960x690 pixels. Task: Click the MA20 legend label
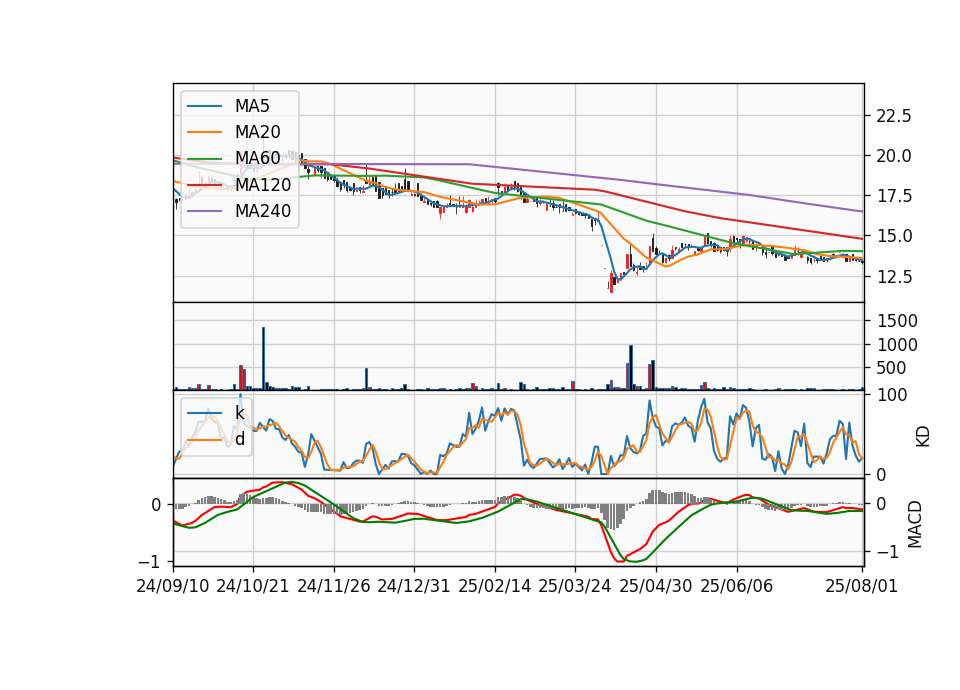[258, 132]
